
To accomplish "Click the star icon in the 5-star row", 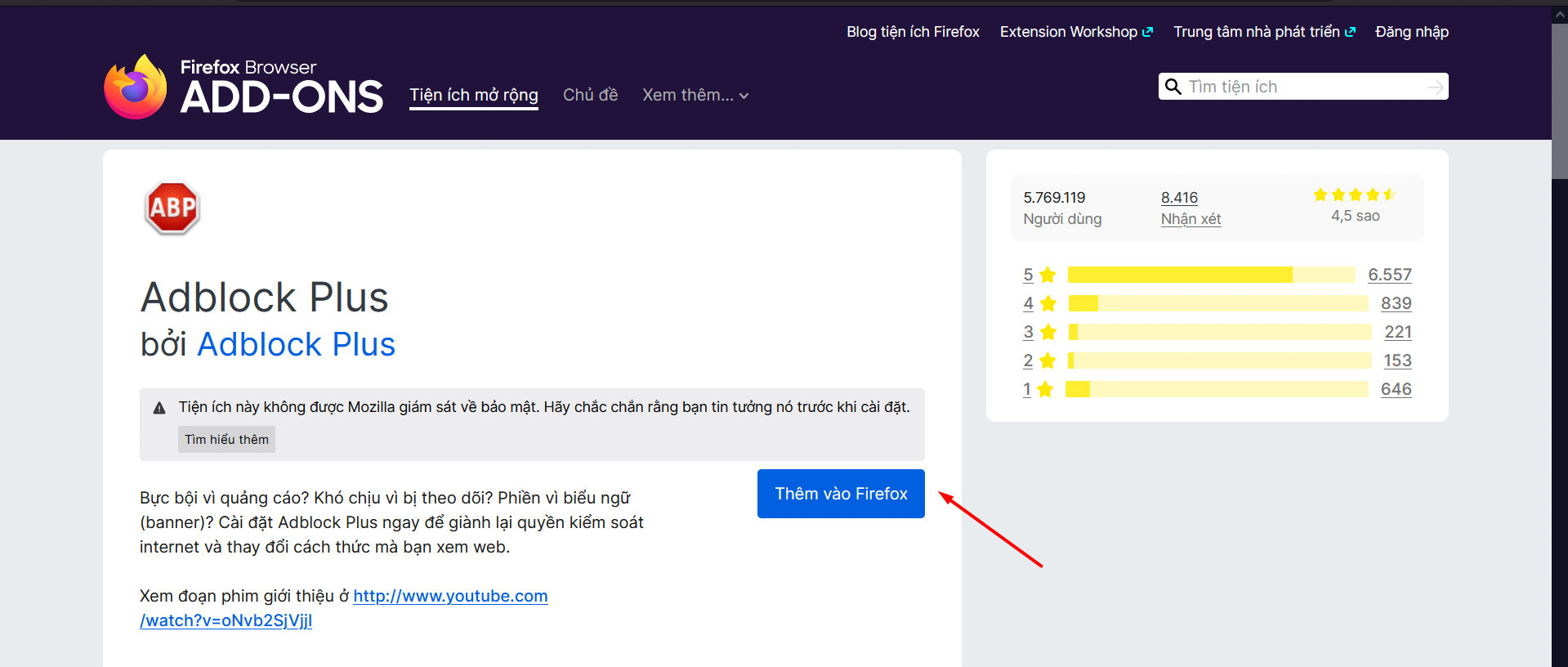I will [1048, 275].
